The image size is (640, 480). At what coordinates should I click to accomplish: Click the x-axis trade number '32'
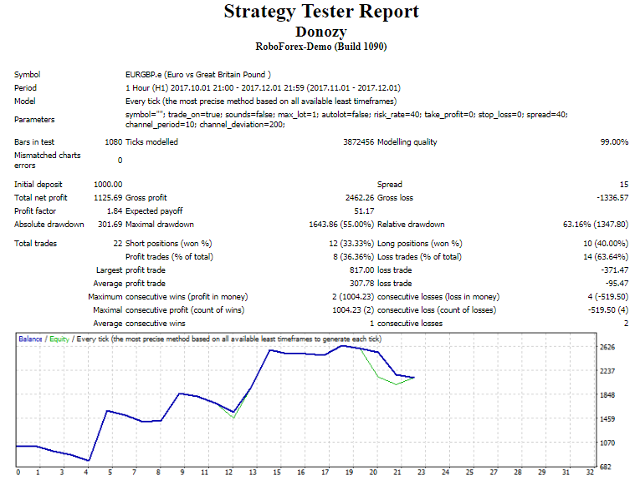(590, 473)
